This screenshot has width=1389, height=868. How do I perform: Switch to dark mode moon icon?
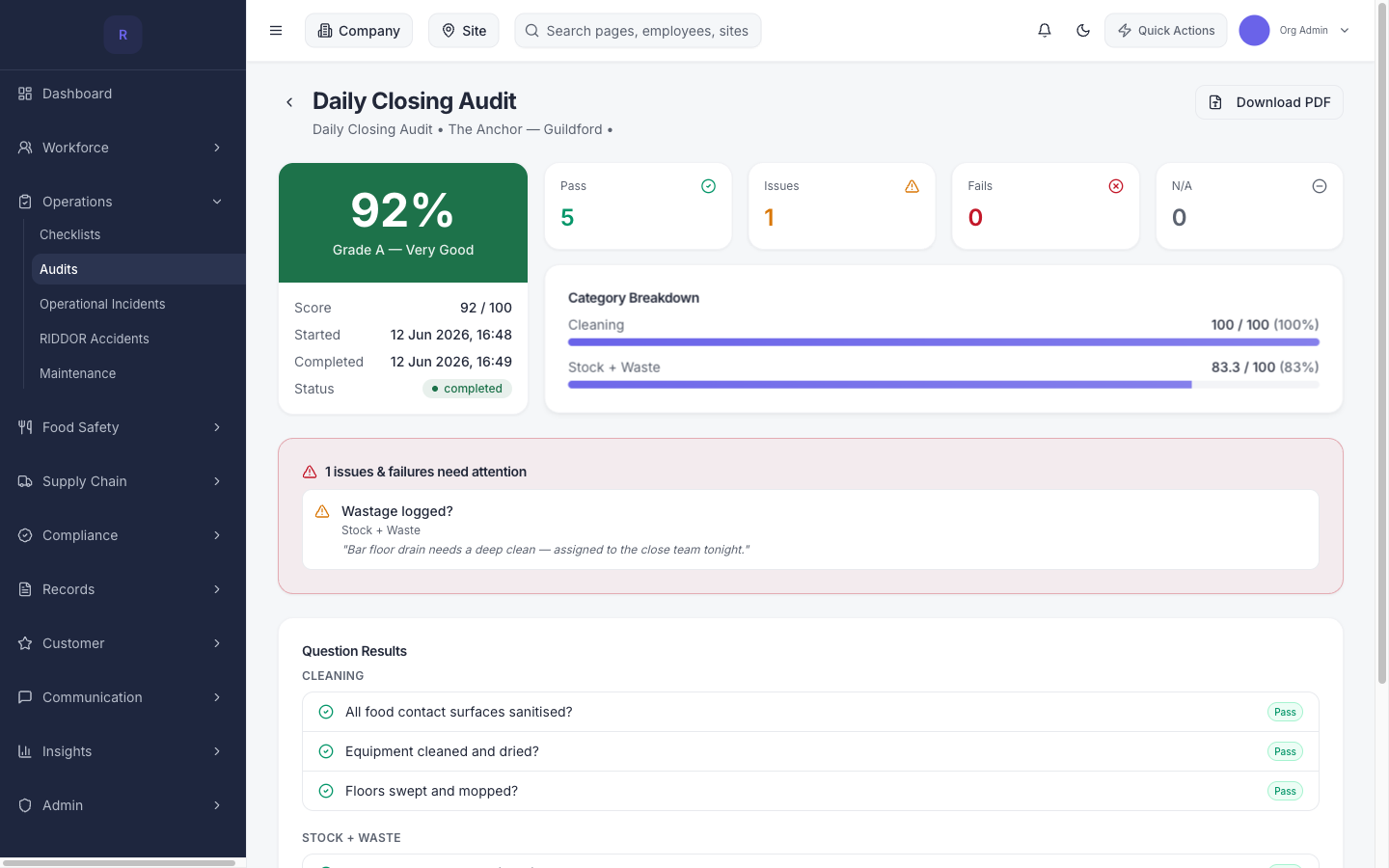click(1083, 31)
